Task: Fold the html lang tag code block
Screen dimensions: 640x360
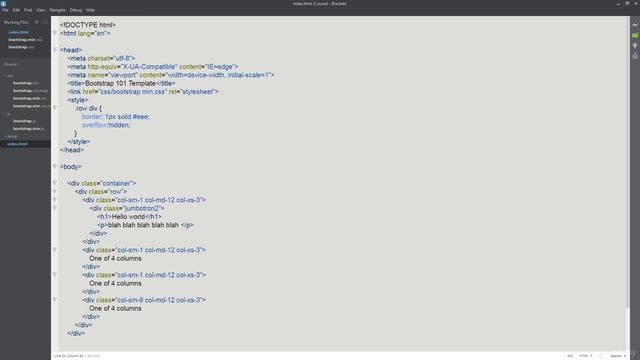Action: [x=55, y=33]
